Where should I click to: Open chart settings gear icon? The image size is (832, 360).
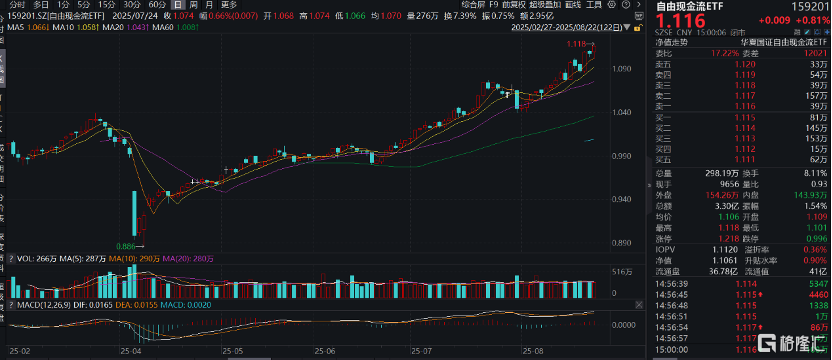pyautogui.click(x=612, y=5)
